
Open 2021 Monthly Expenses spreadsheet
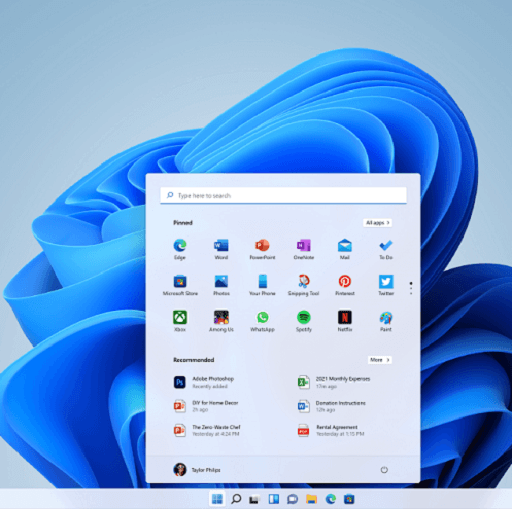click(x=334, y=382)
